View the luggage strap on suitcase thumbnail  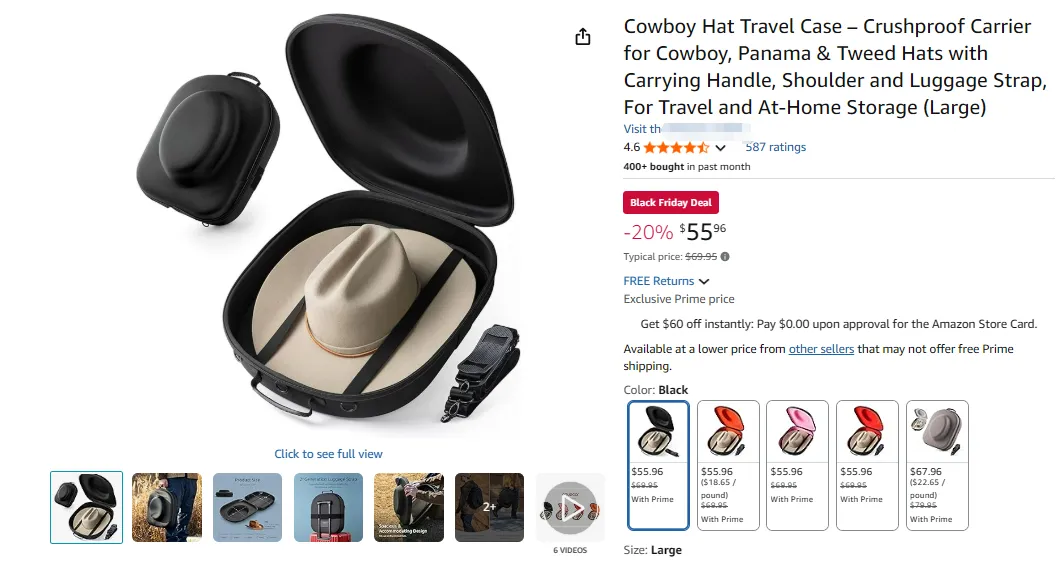click(x=328, y=507)
